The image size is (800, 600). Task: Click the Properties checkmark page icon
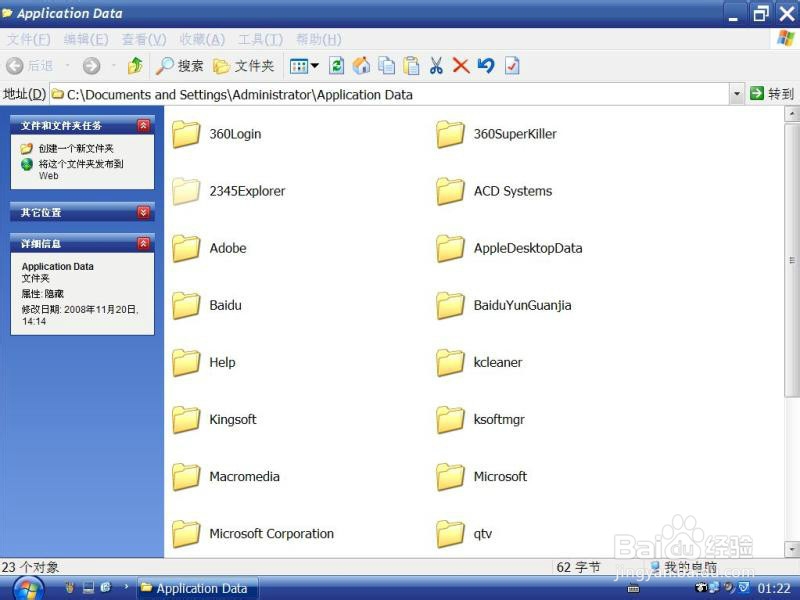512,66
